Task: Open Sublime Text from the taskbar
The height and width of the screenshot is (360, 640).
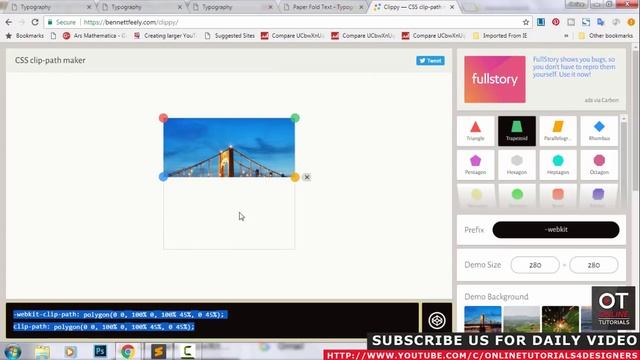Action: click(158, 351)
